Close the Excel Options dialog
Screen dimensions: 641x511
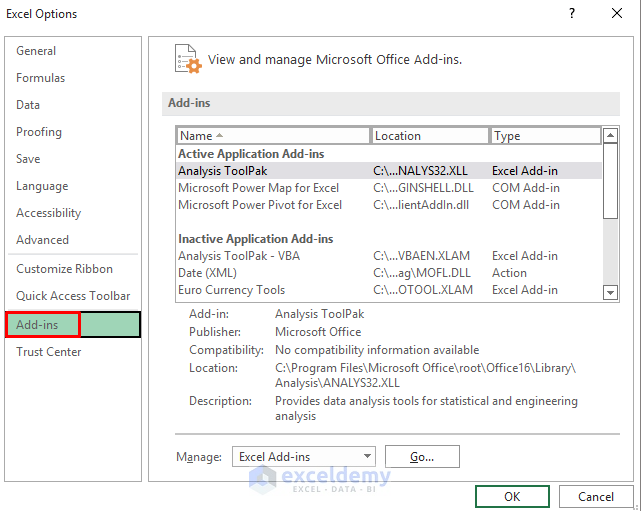pos(617,14)
